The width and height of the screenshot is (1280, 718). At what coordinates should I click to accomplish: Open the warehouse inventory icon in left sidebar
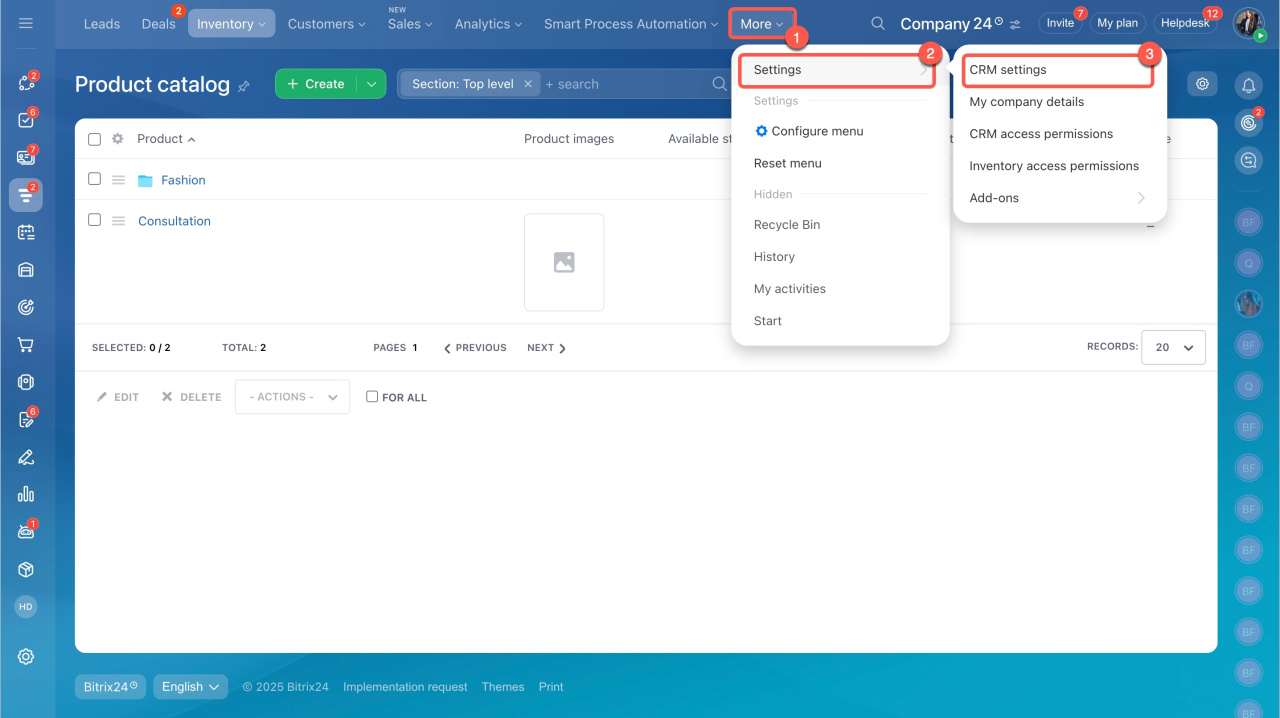pos(26,269)
